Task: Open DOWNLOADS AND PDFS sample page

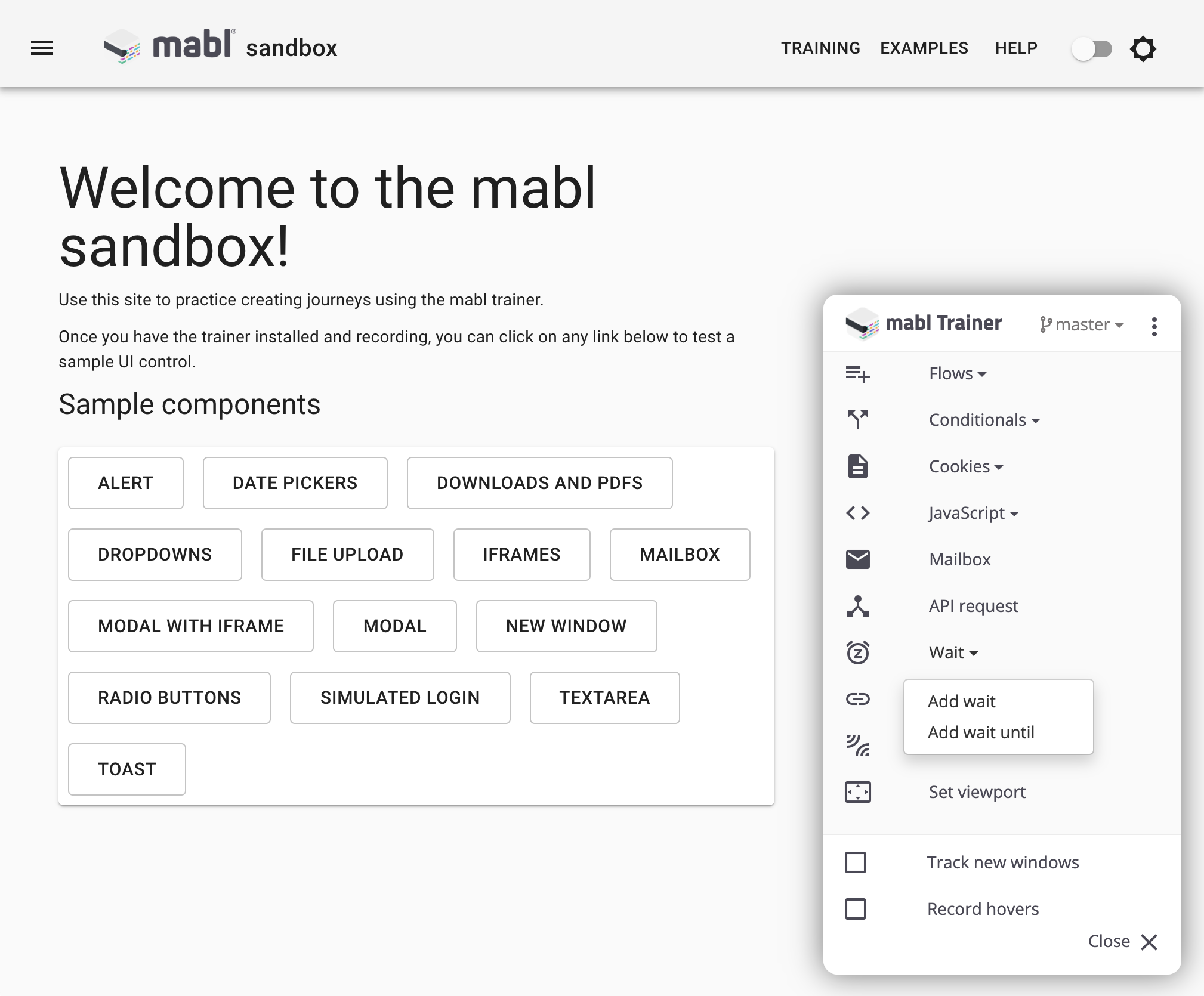Action: pos(540,483)
